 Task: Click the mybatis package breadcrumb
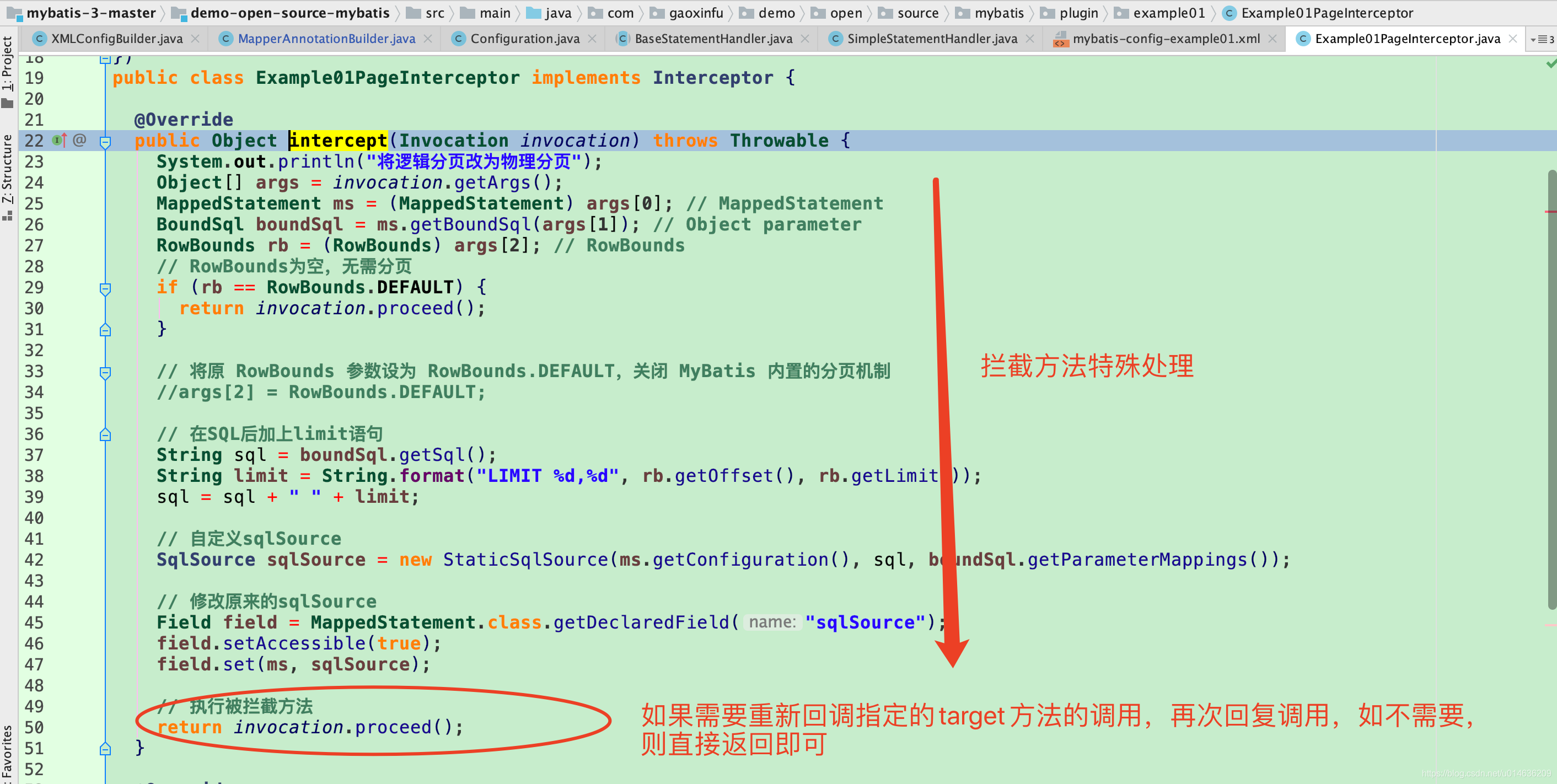tap(990, 13)
